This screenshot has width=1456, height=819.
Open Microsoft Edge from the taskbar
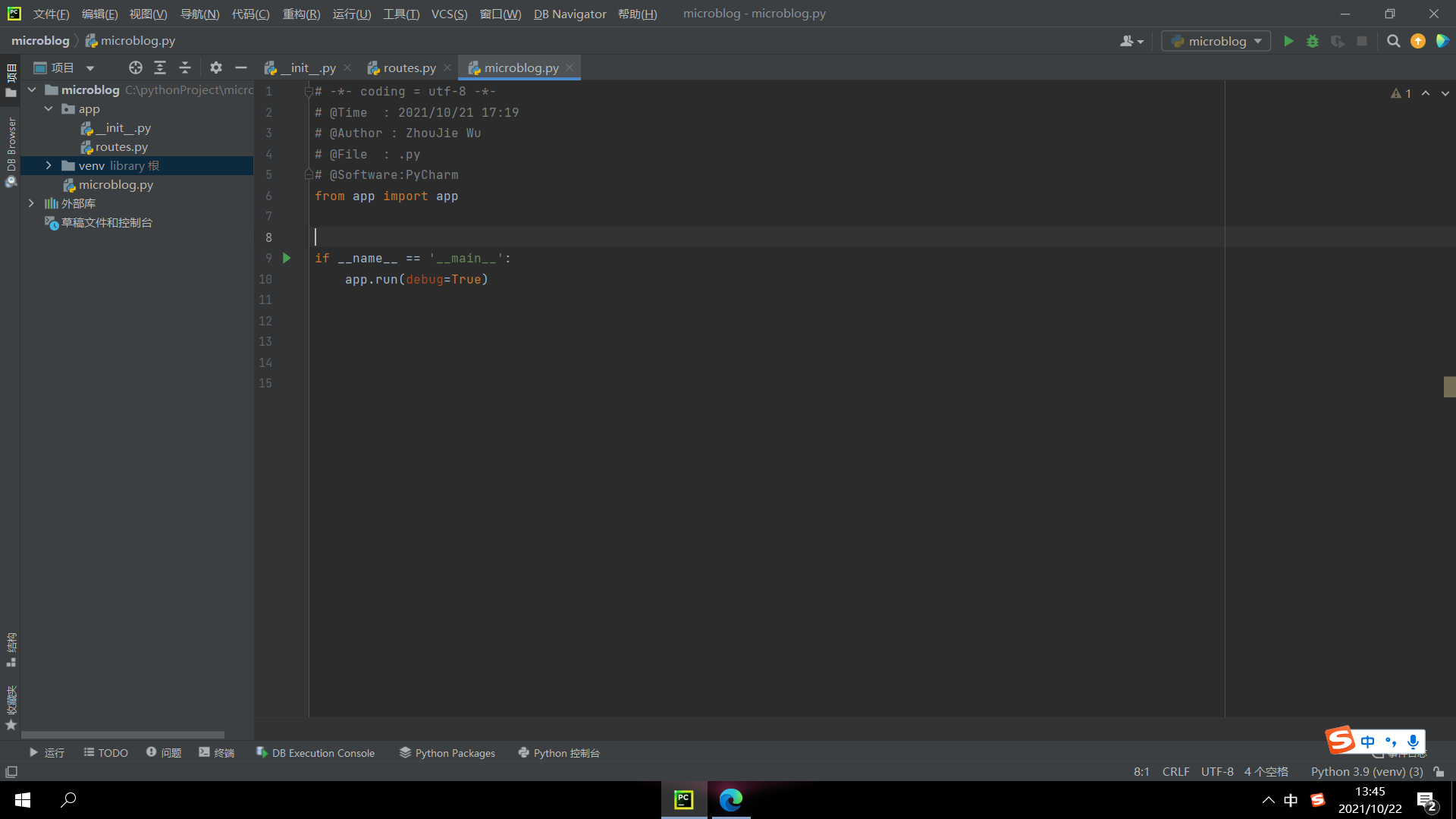coord(730,800)
